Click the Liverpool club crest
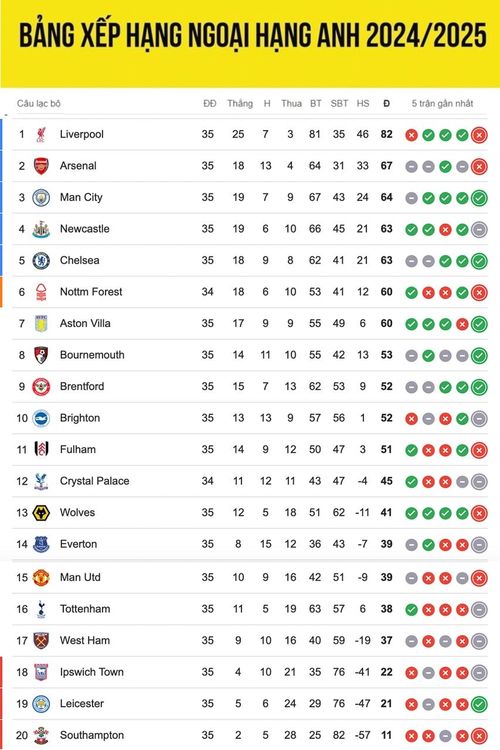 pos(41,134)
